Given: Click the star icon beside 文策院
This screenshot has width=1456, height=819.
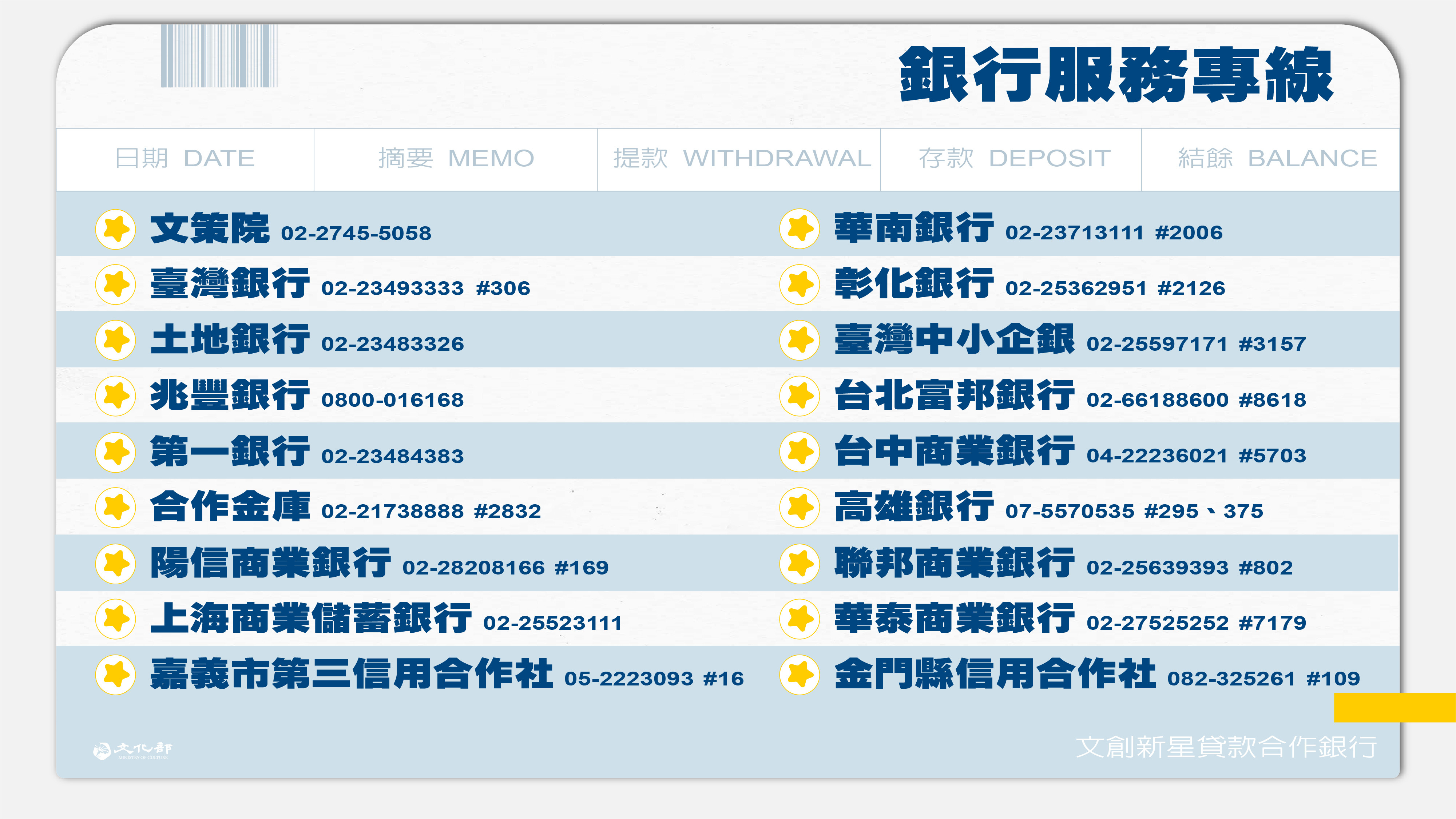Looking at the screenshot, I should 116,229.
